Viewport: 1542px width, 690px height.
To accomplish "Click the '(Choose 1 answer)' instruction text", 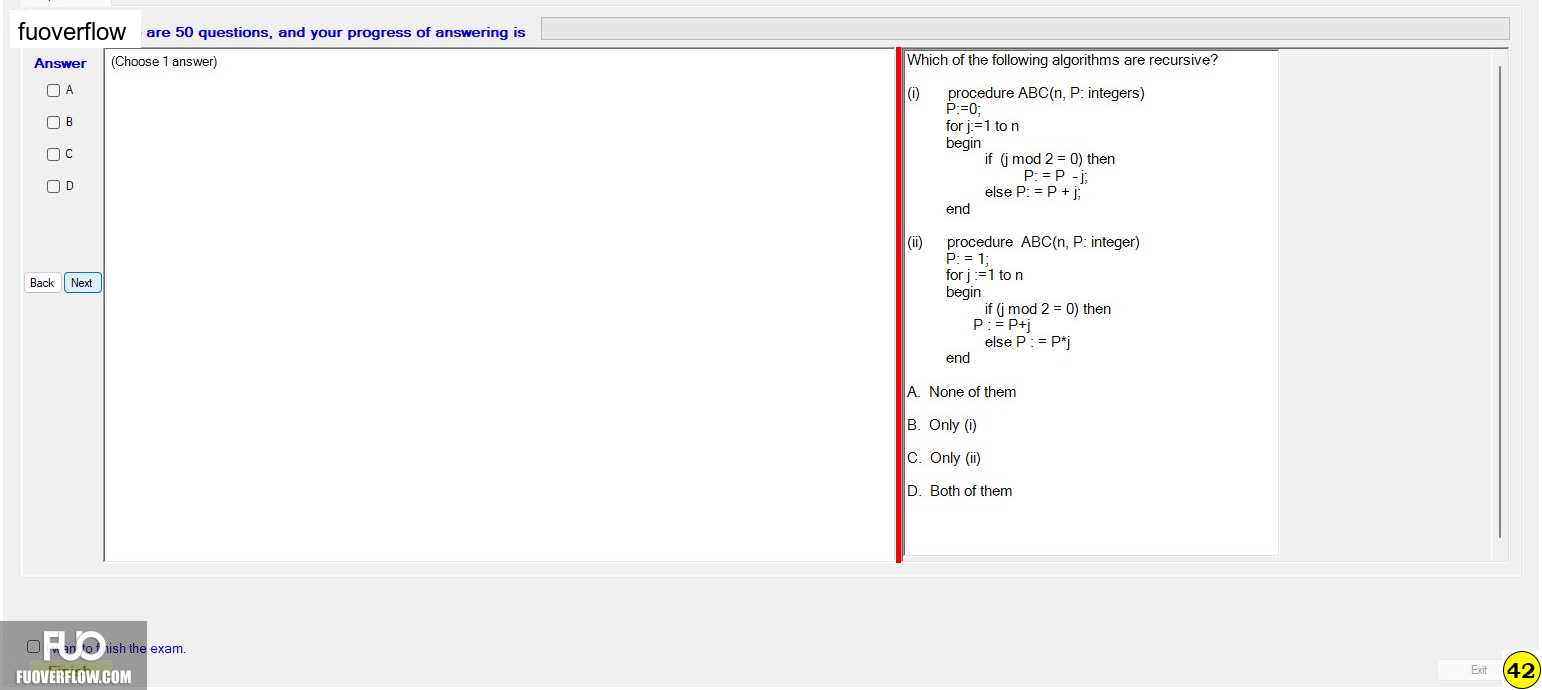I will pos(164,62).
